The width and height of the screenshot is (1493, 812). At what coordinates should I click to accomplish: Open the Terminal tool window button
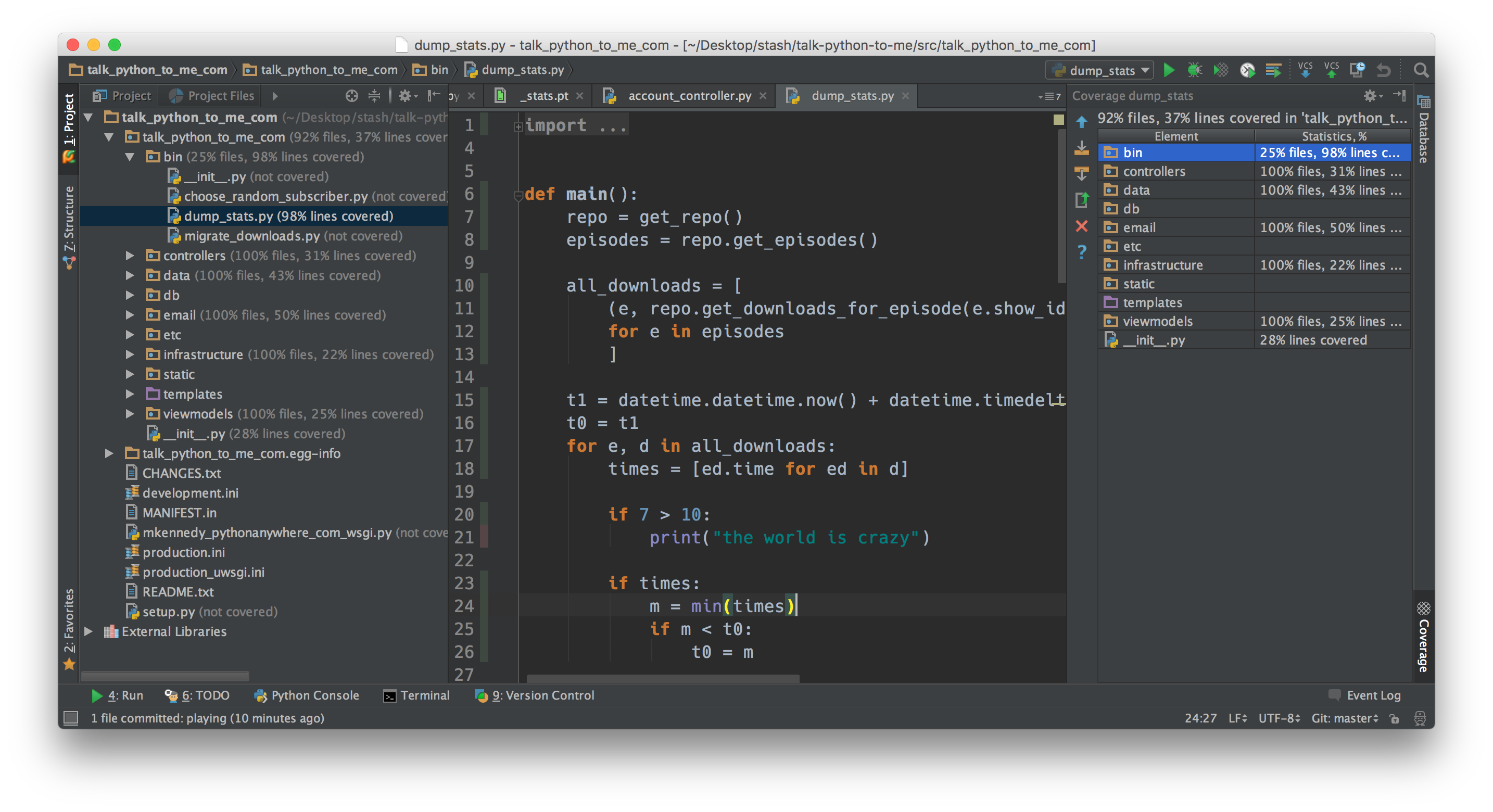point(416,695)
